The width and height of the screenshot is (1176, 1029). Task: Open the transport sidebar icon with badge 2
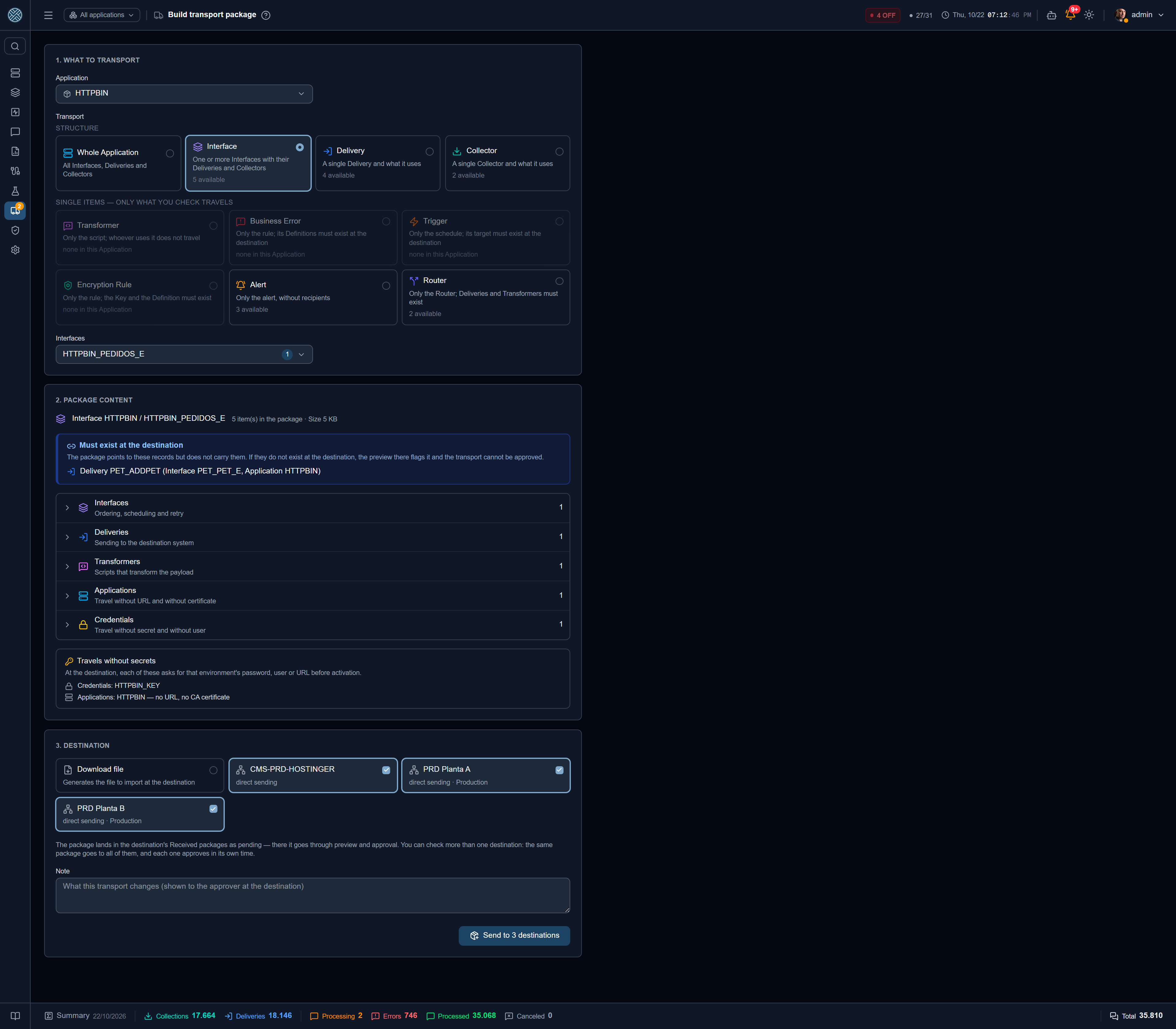click(15, 210)
